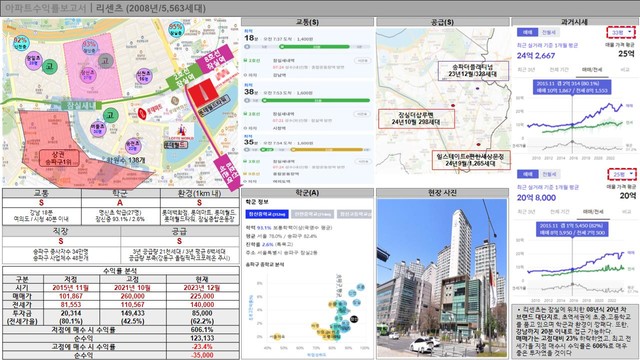The width and height of the screenshot is (640, 360).
Task: Click the 잠실더샵루벤 supply label on map
Action: pyautogui.click(x=416, y=119)
